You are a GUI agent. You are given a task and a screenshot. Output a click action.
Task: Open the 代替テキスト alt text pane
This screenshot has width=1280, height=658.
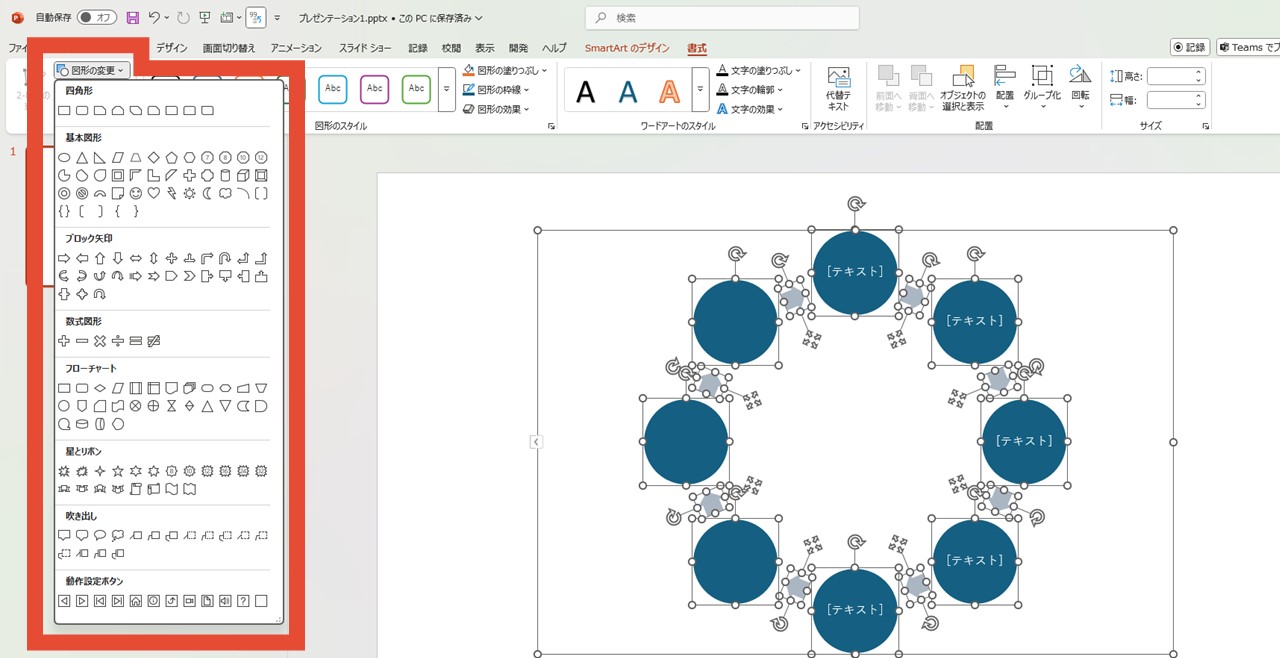click(x=838, y=89)
